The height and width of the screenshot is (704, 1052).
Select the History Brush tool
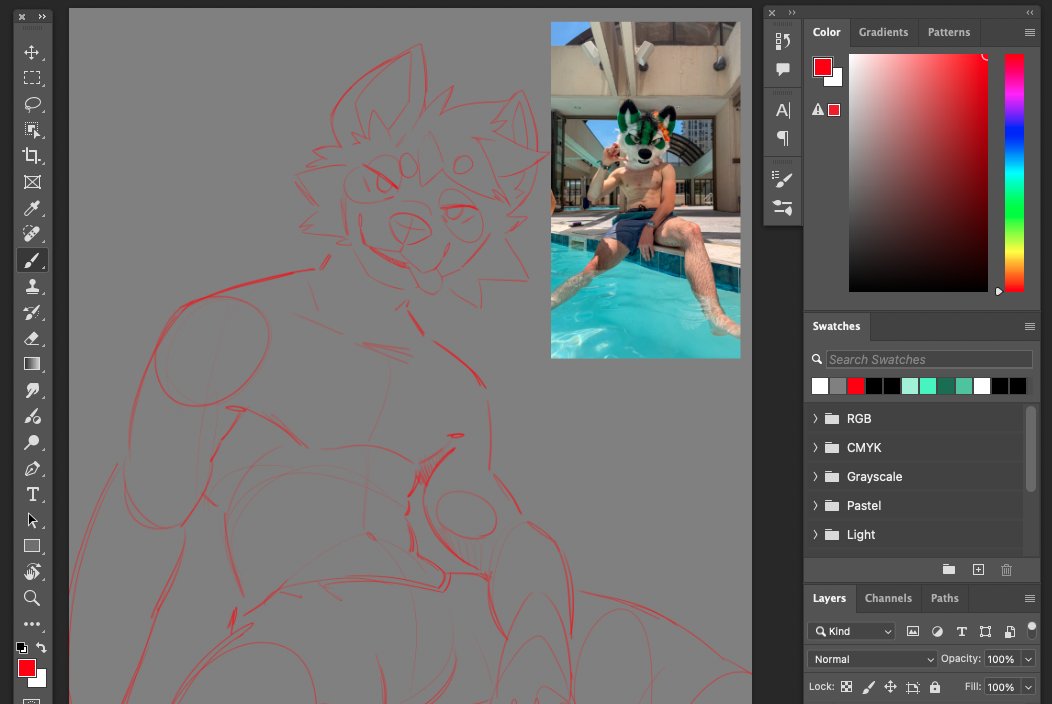(x=32, y=312)
